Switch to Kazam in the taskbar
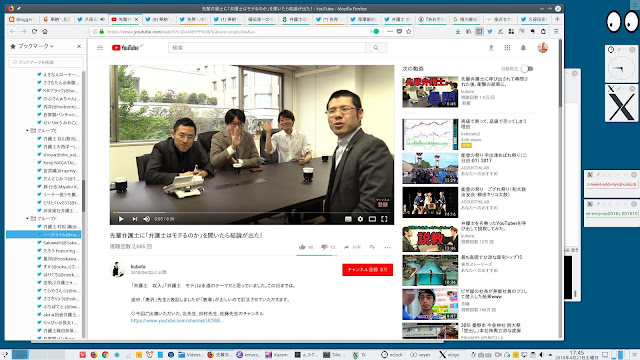This screenshot has height=360, width=640. coord(277,355)
